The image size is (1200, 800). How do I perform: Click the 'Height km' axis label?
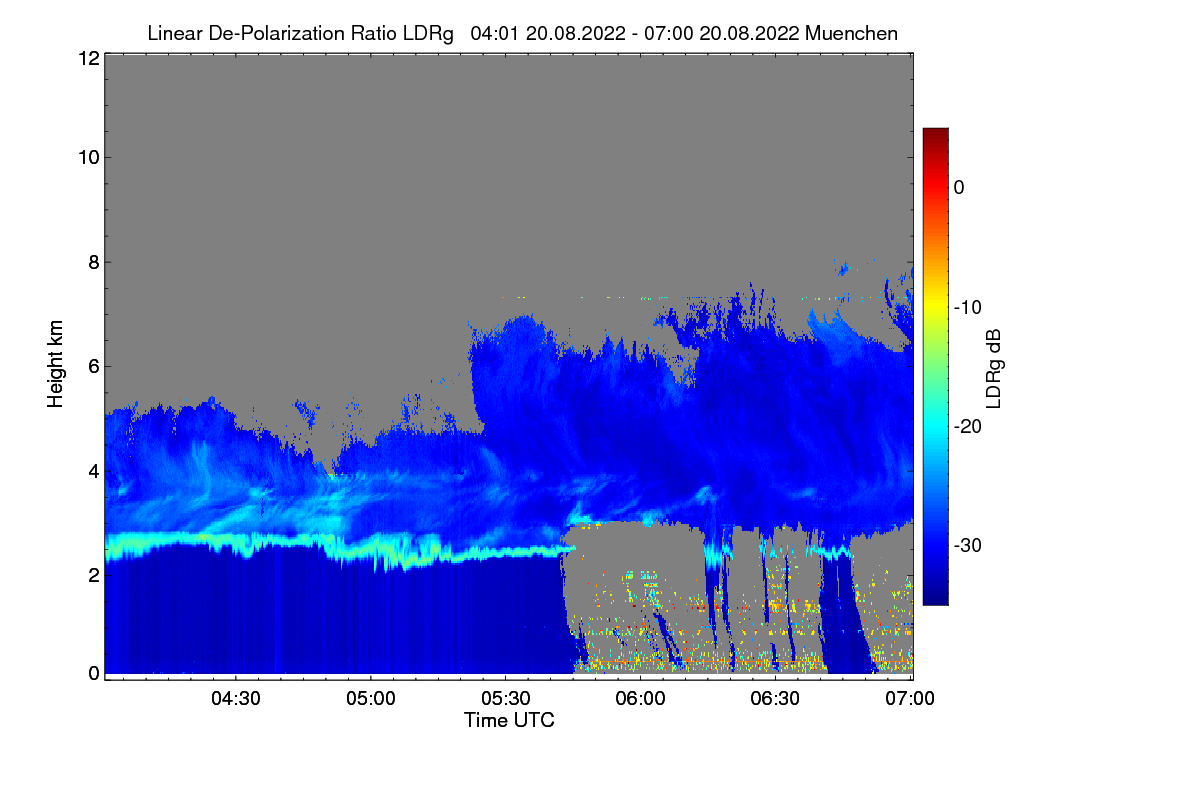[55, 363]
